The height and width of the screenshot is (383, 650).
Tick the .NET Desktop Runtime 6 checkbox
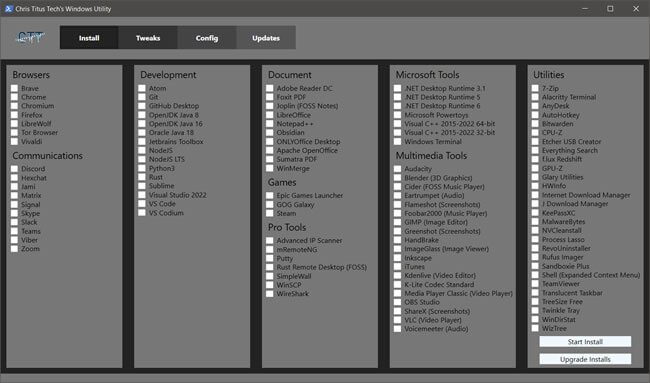(x=398, y=106)
